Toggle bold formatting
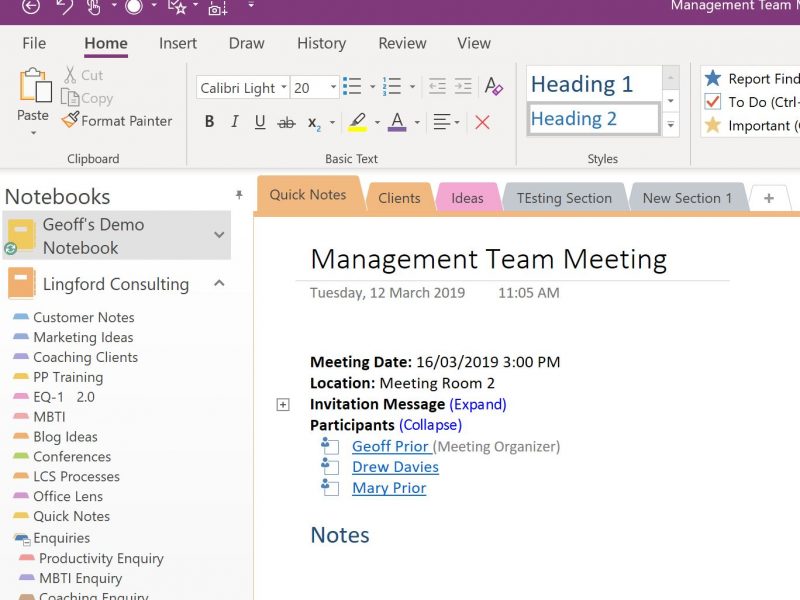Screen dimensions: 800x600 point(209,121)
